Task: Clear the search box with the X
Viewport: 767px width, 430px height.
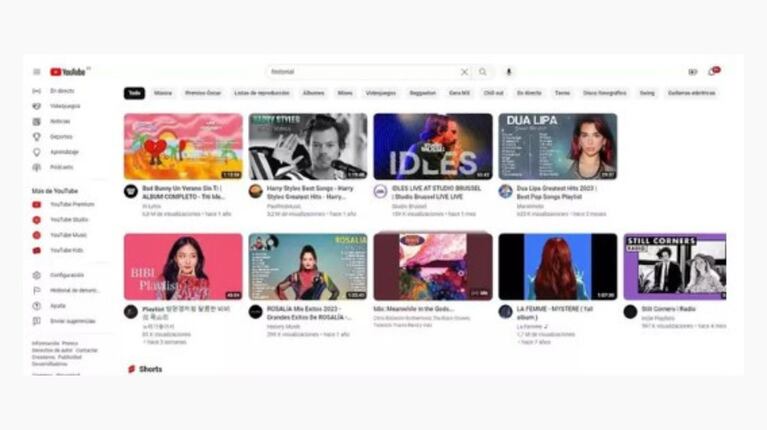Action: [464, 72]
